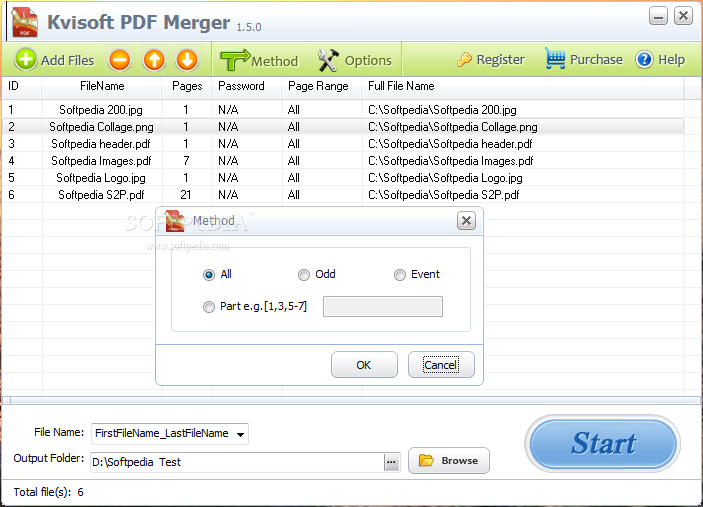Click the Browse folder button
Screen dimensions: 703x507
[448, 460]
